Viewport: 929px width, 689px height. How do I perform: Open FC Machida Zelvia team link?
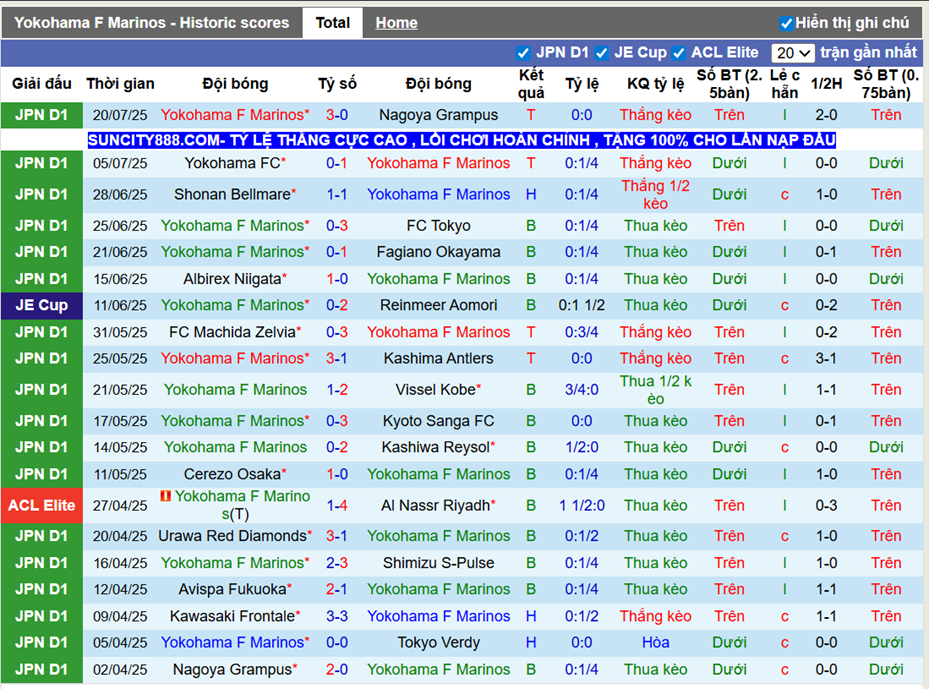pyautogui.click(x=232, y=332)
